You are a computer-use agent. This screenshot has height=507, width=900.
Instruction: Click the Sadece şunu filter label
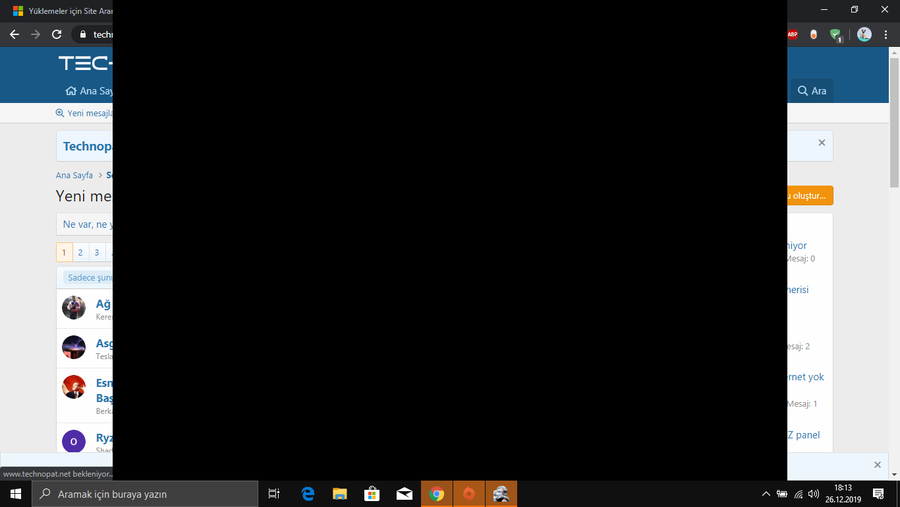point(89,277)
